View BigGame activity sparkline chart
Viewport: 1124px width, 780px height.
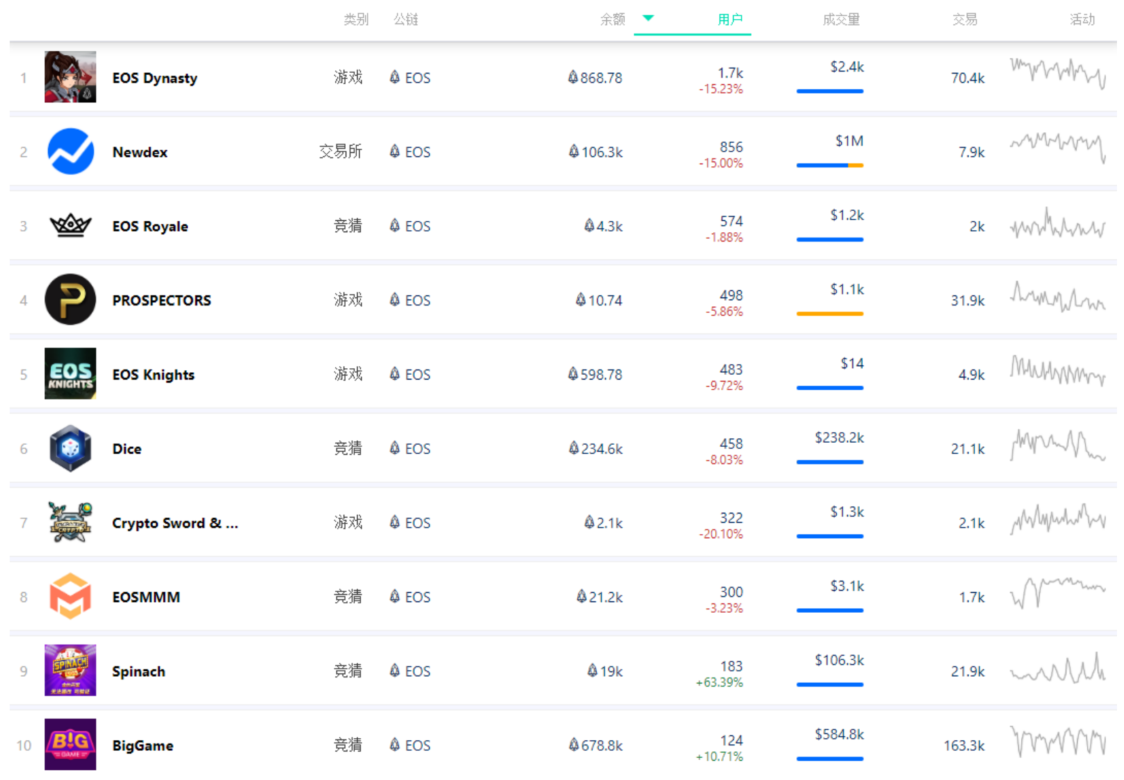click(x=1058, y=741)
